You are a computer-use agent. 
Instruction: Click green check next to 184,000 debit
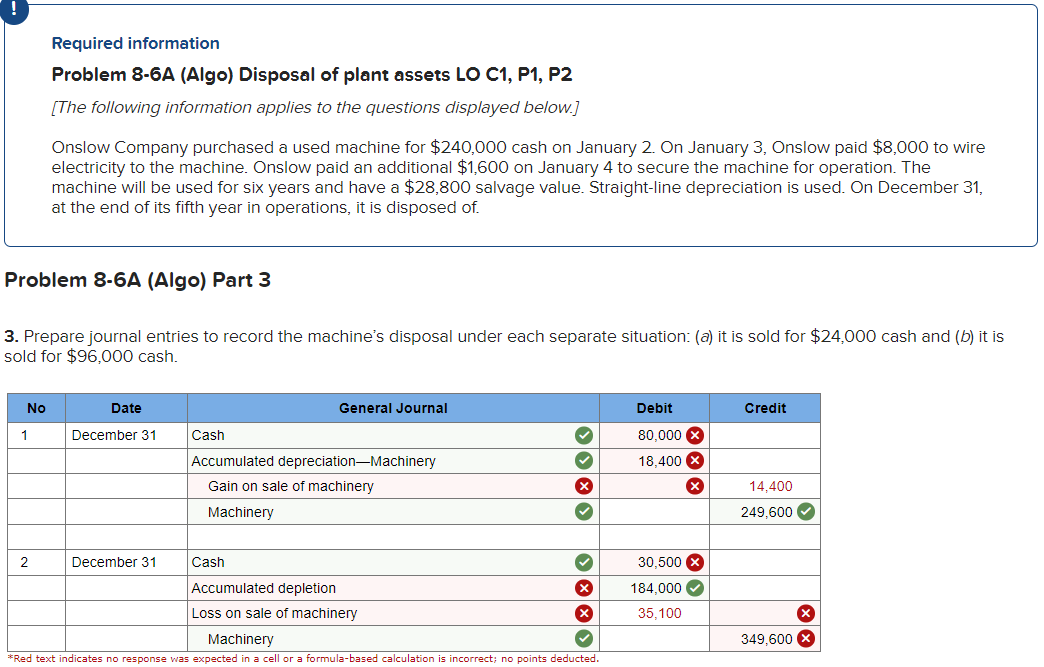tap(695, 588)
